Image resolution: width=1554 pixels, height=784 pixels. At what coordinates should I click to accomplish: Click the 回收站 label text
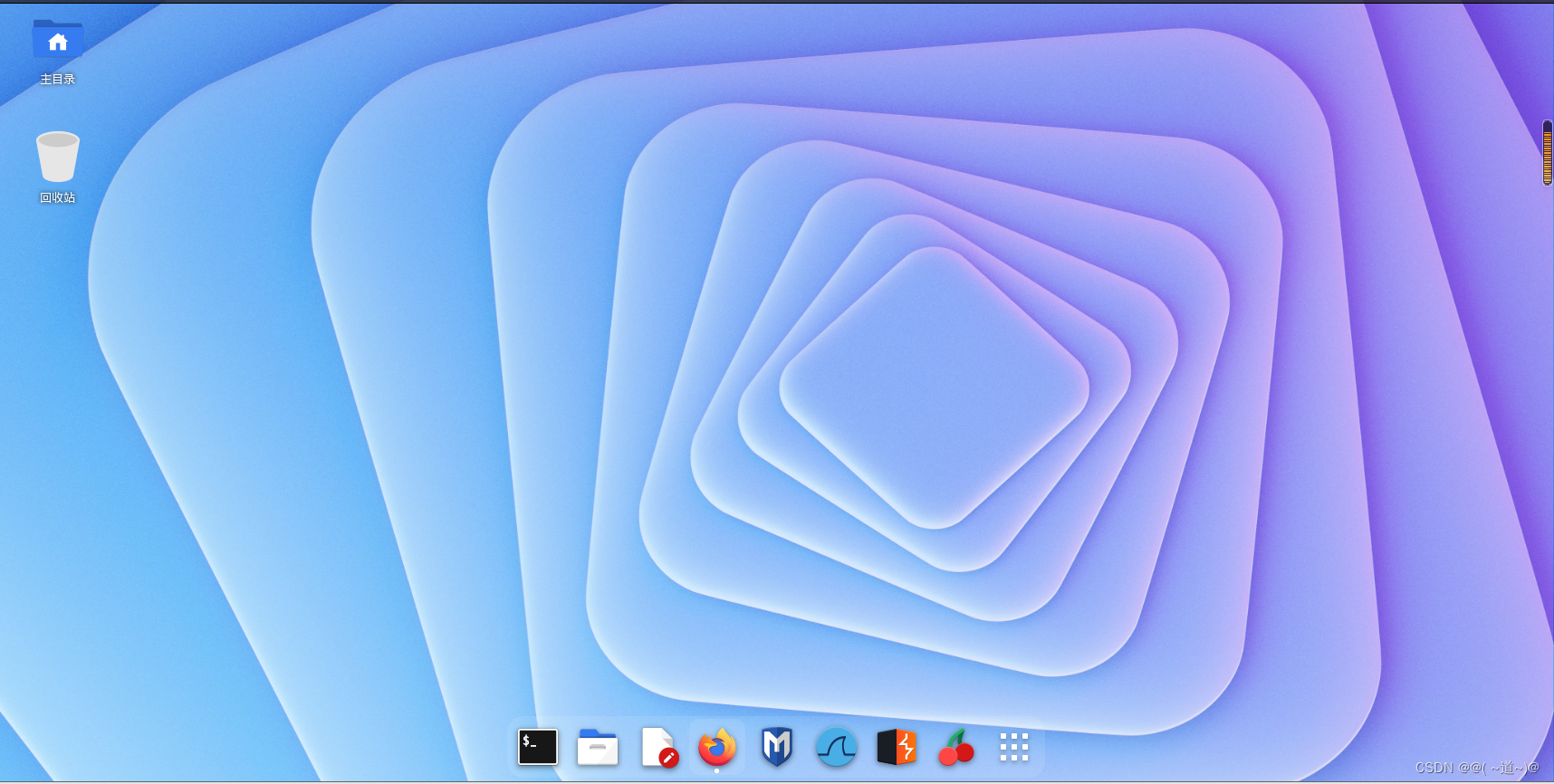coord(58,197)
